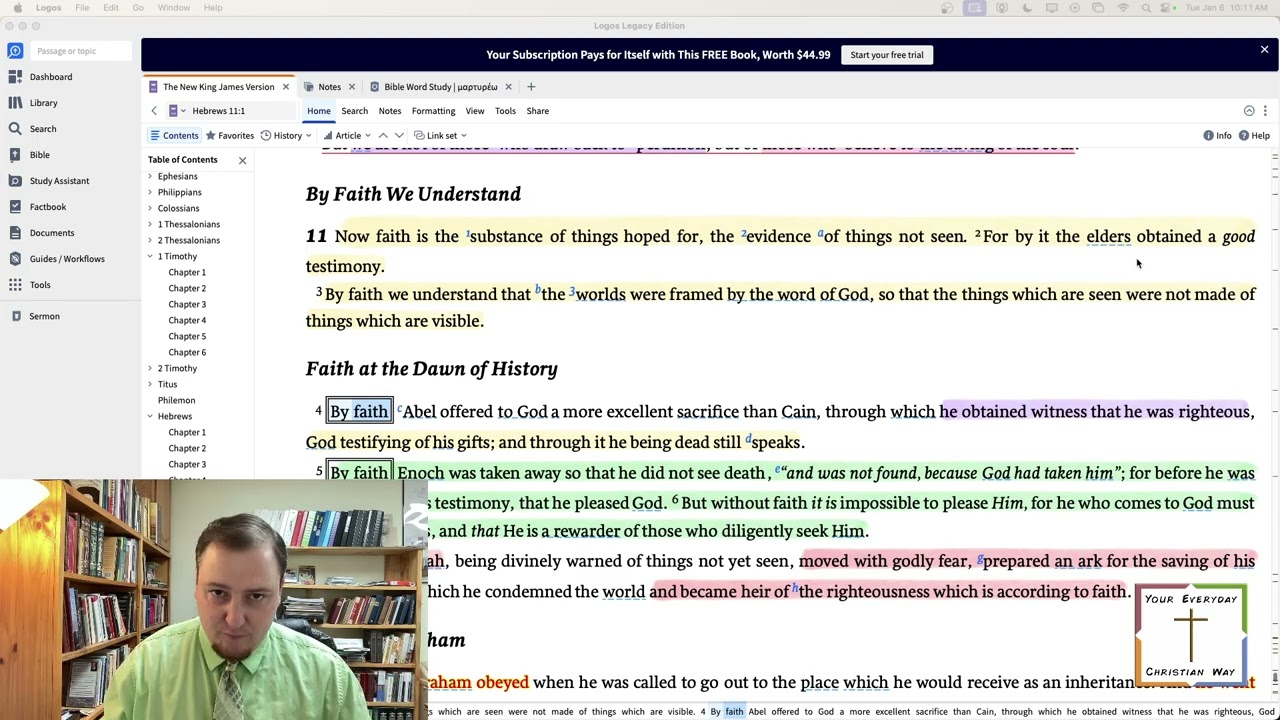1280x720 pixels.
Task: Open 1 Timothy Chapter 4 in contents
Action: click(187, 320)
